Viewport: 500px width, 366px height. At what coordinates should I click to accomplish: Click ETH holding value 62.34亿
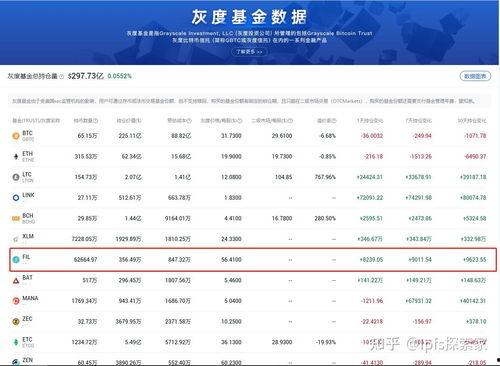132,157
